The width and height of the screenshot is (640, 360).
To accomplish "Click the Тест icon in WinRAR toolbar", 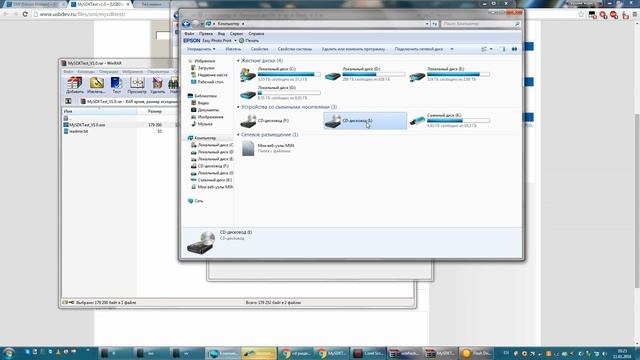I will [x=116, y=85].
